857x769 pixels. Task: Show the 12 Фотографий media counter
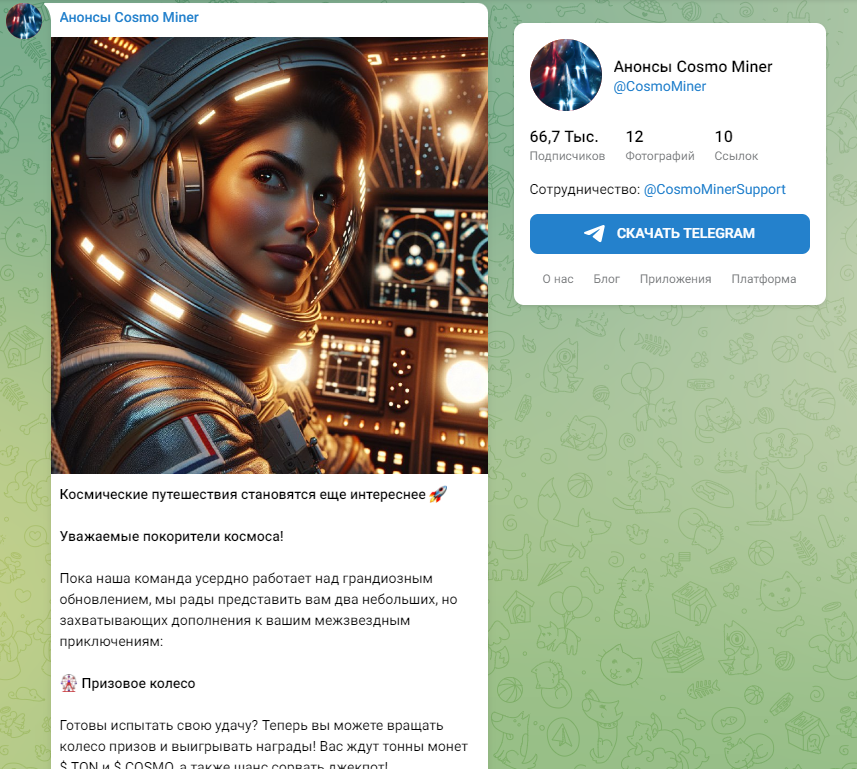pos(660,145)
